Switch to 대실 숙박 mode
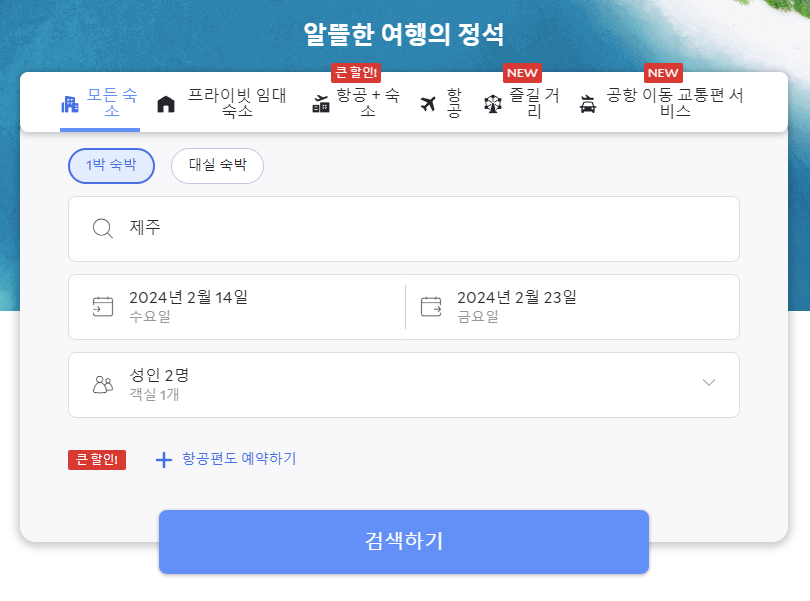Screen dimensions: 810x601 point(217,166)
